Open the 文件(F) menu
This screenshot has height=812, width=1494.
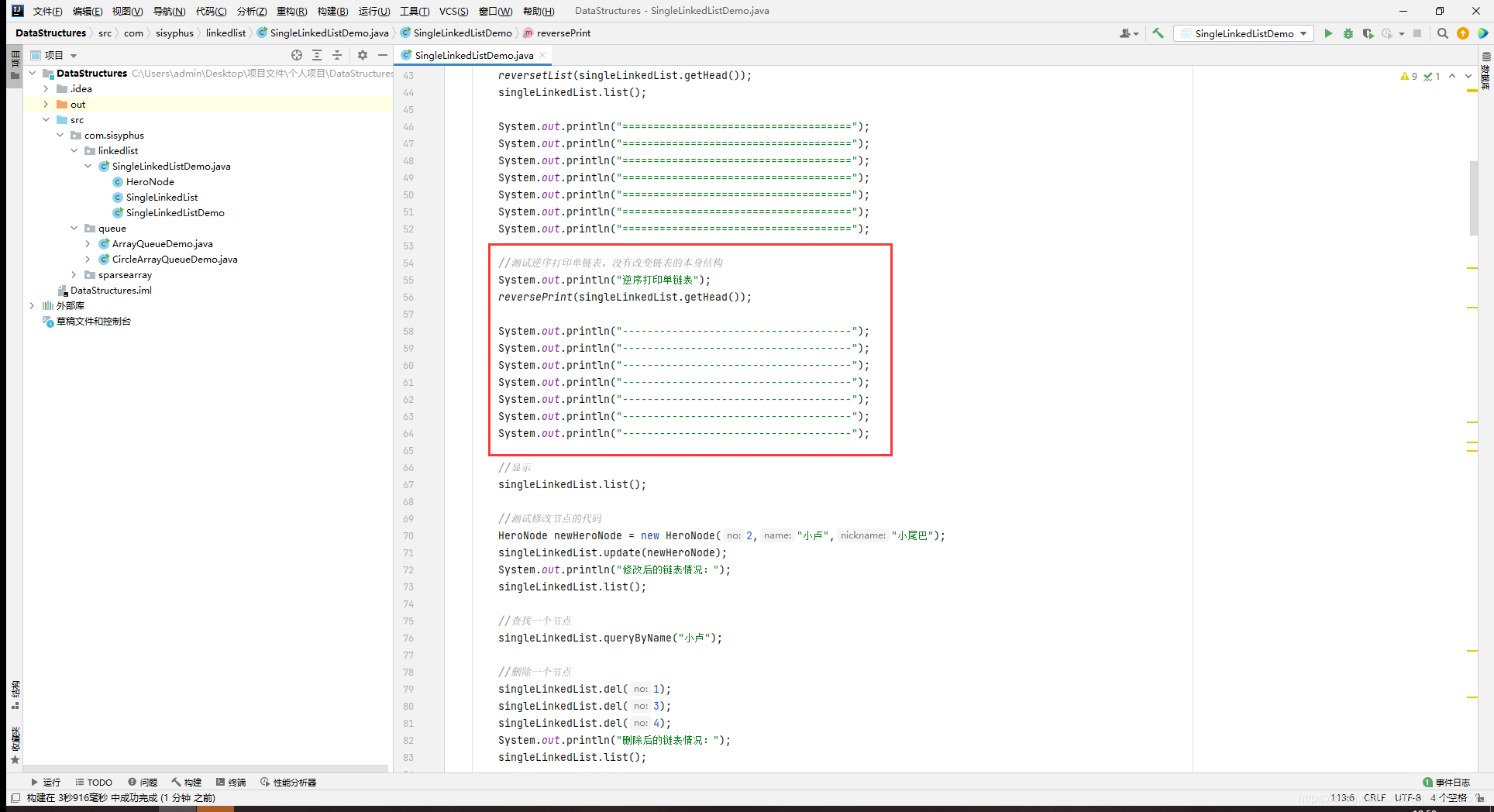[47, 11]
